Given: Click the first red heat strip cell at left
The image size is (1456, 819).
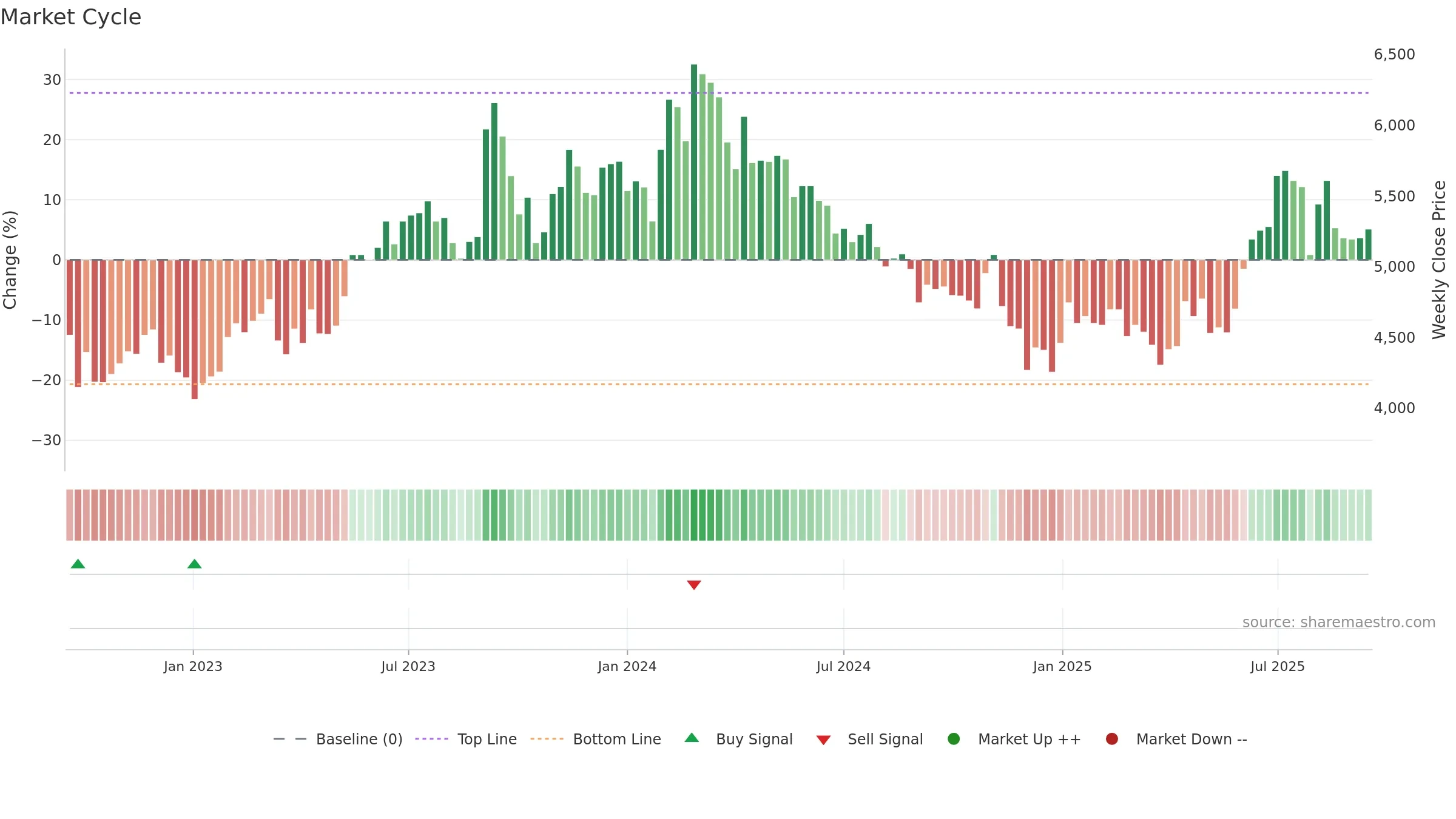Looking at the screenshot, I should 70,515.
